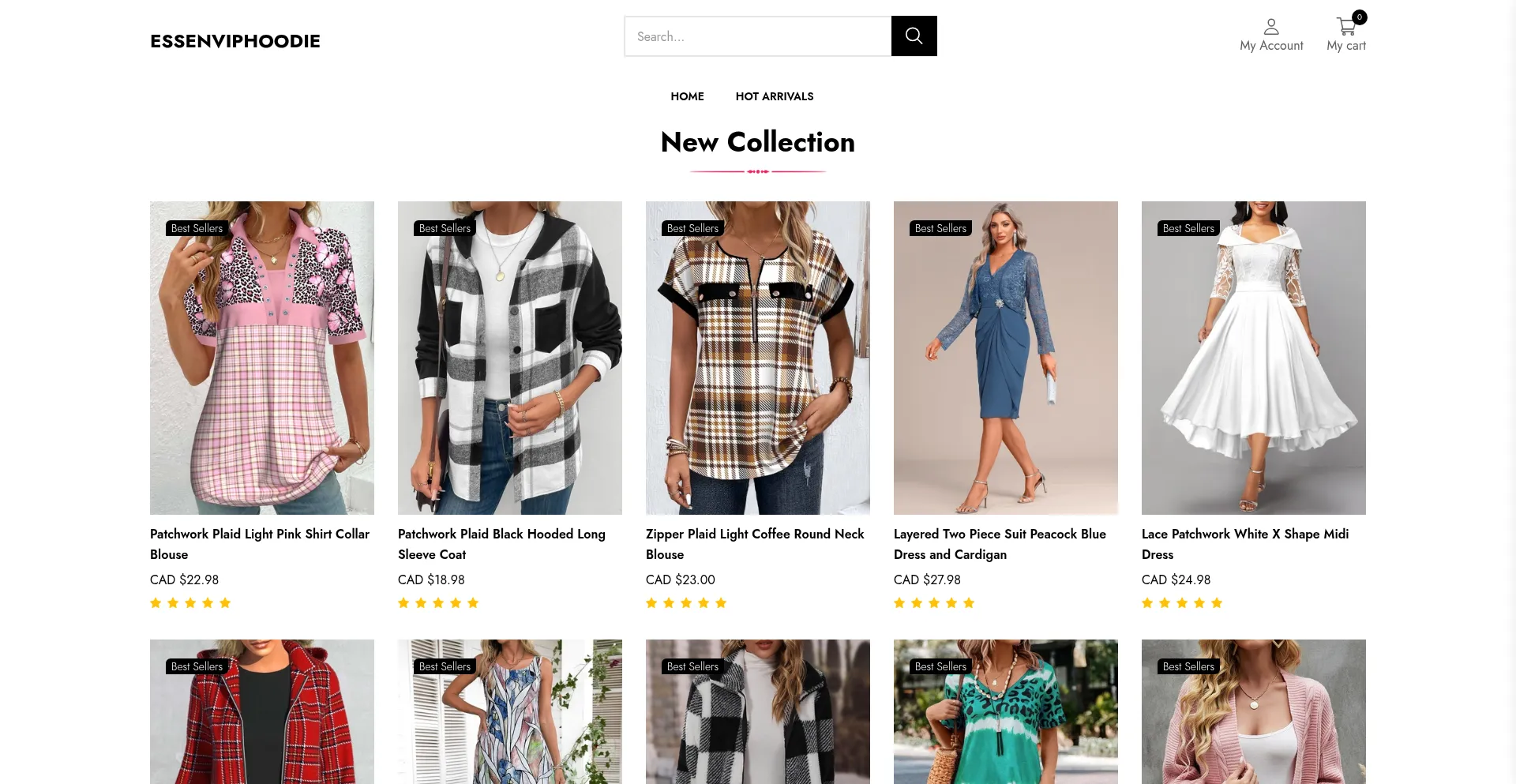The image size is (1516, 784).
Task: Click star rating under the CAD $18.98 coat
Action: pyautogui.click(x=438, y=603)
